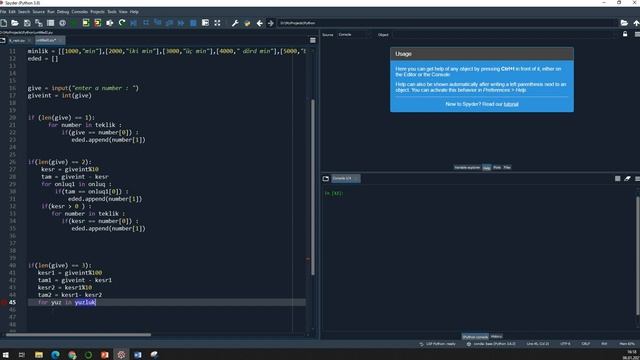
Task: Click the Stop debugging square icon
Action: [x=193, y=23]
